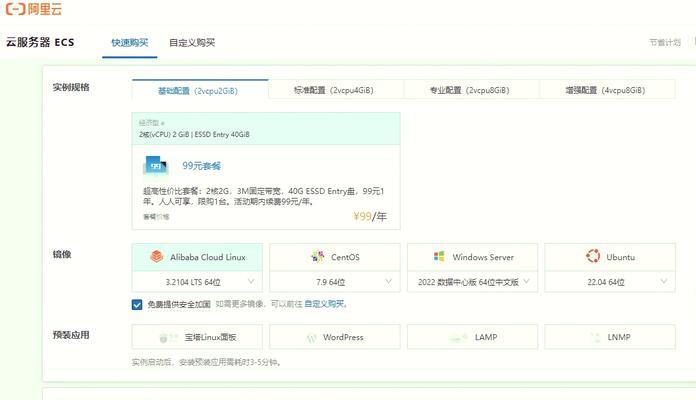Click the Ubuntu logo icon
This screenshot has height=400, width=696.
click(x=593, y=256)
